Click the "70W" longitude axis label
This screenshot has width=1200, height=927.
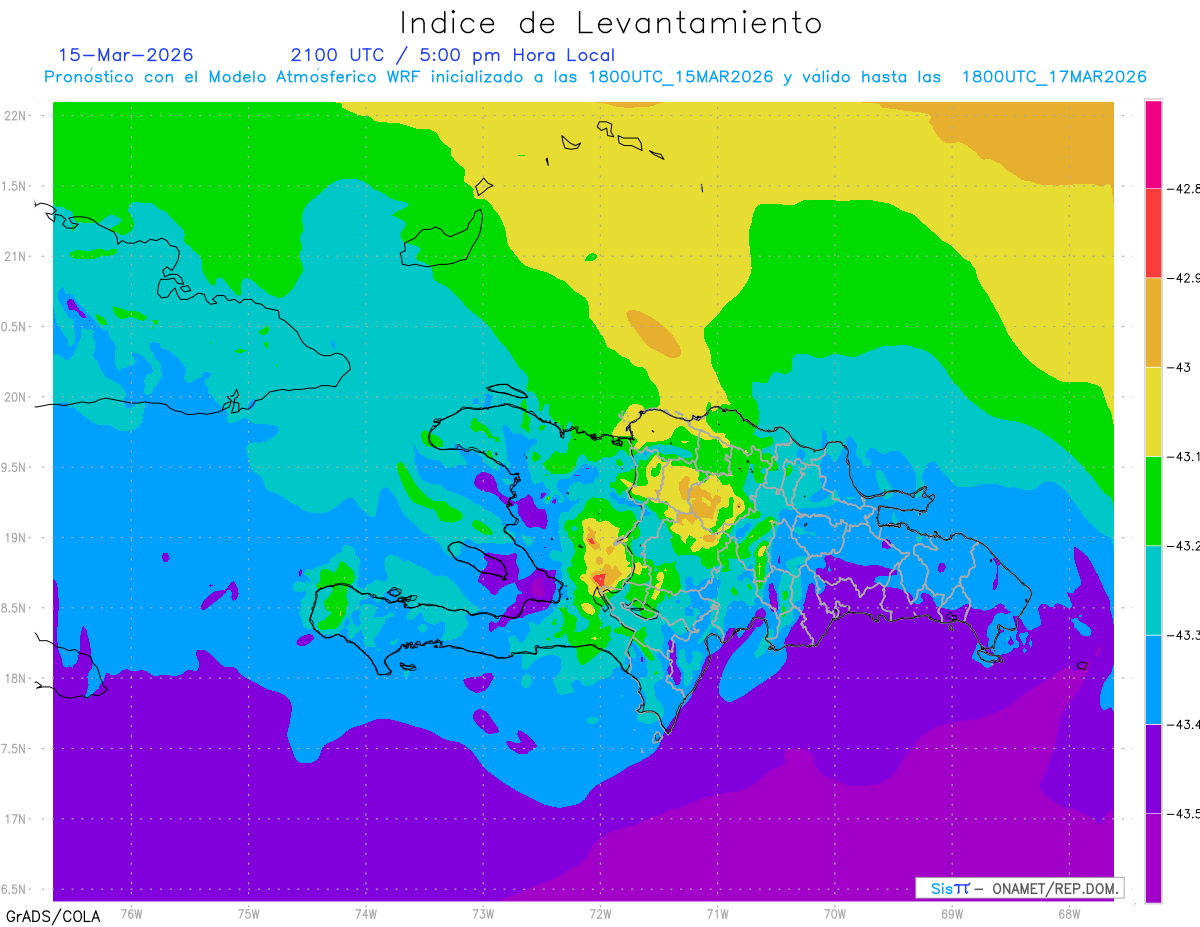(835, 913)
